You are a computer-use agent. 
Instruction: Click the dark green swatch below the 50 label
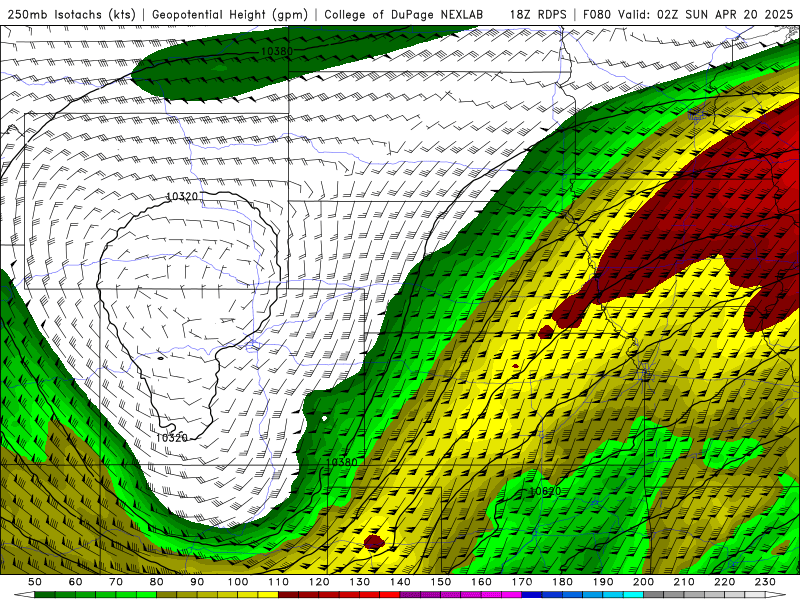coord(44,595)
